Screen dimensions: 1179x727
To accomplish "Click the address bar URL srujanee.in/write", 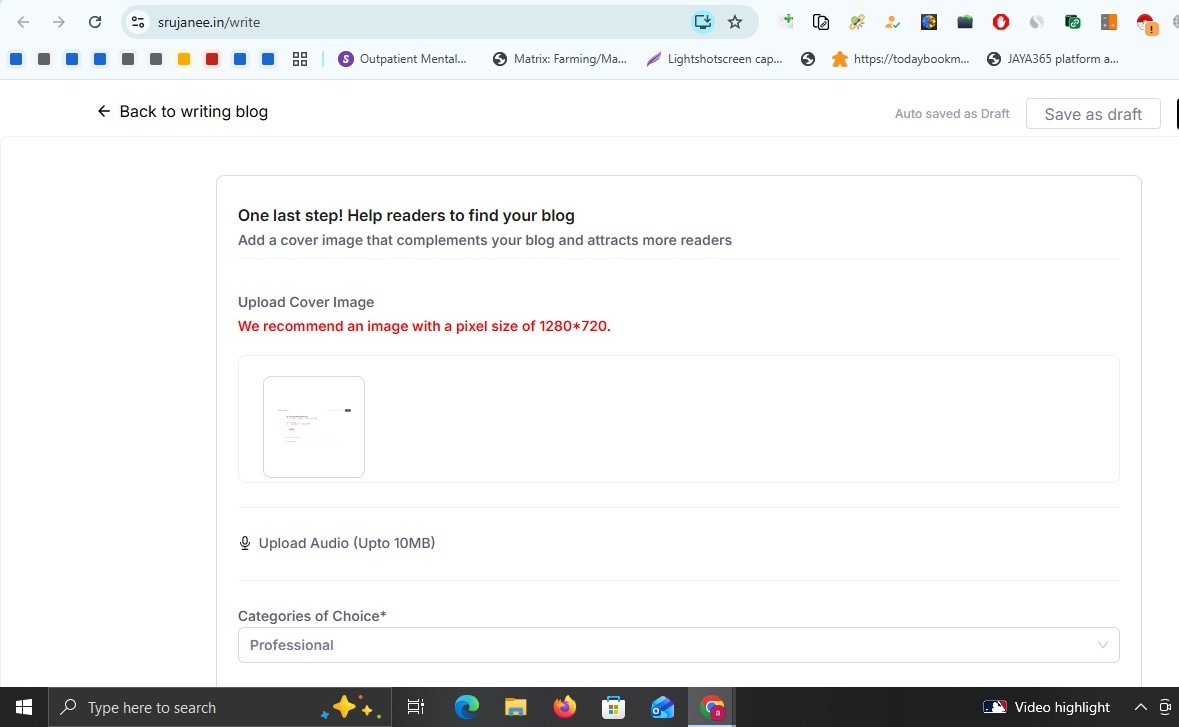I will [x=209, y=22].
